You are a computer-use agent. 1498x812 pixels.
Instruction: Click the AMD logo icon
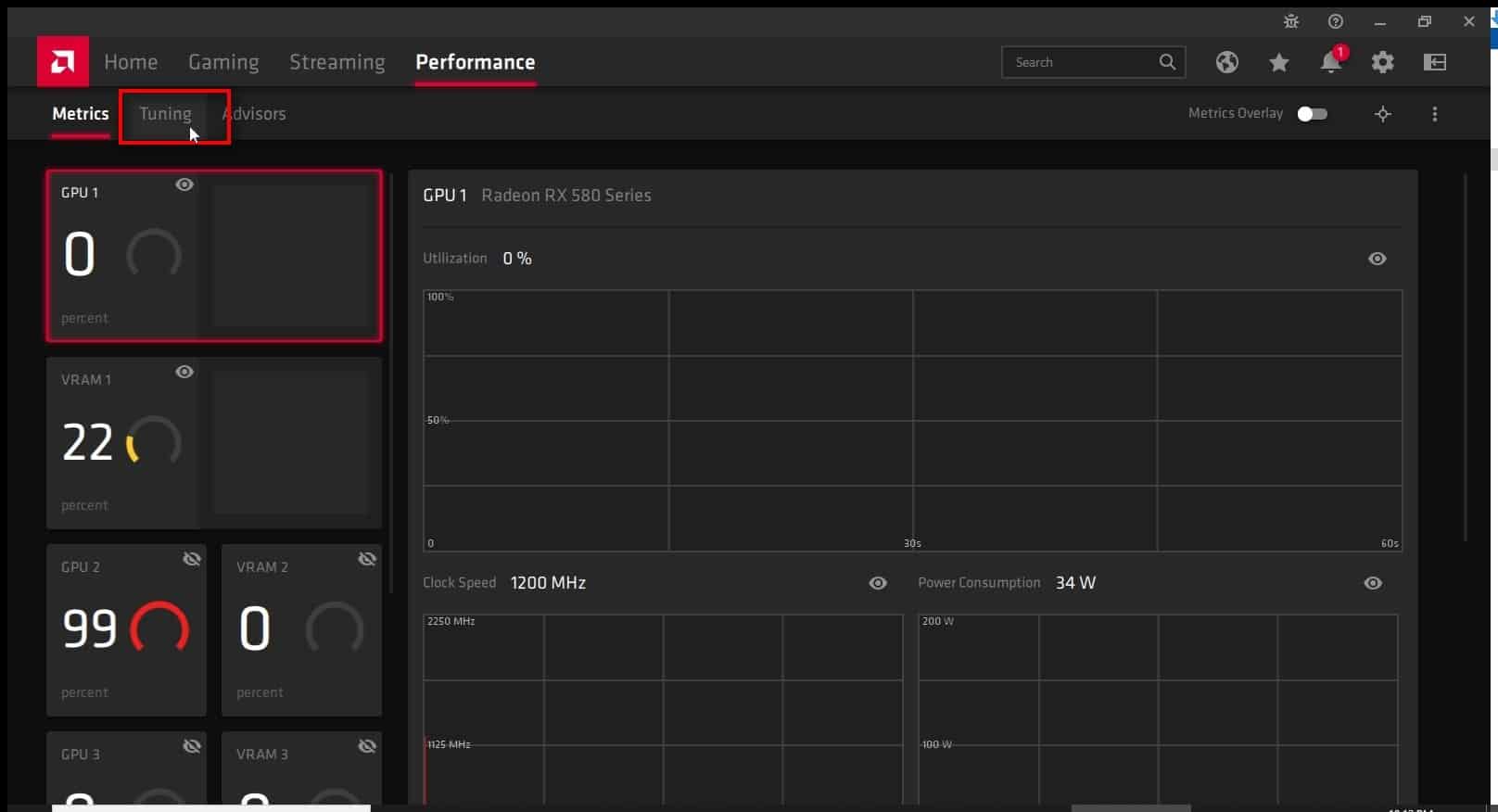(x=62, y=61)
